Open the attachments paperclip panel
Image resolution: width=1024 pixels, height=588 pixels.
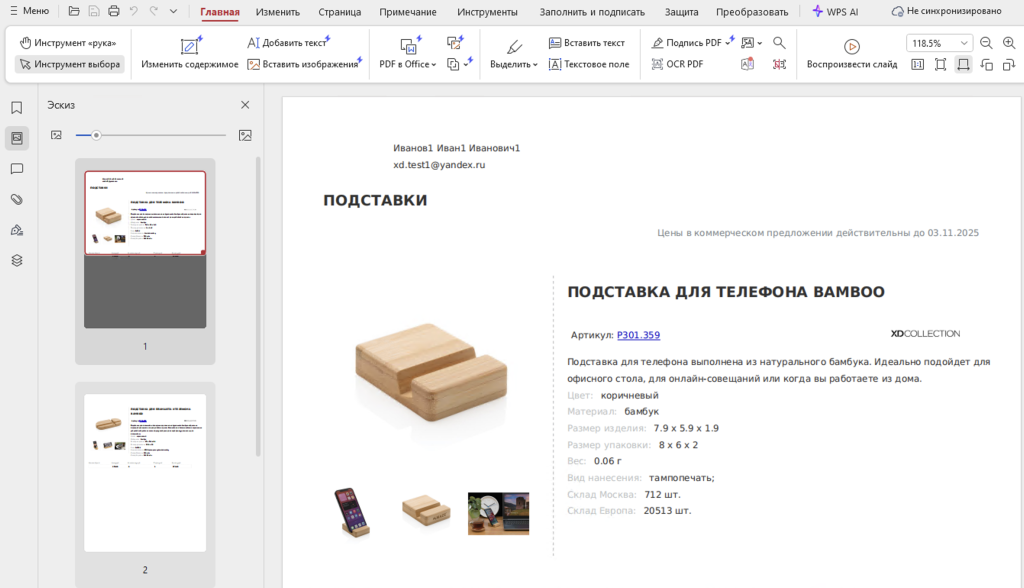pyautogui.click(x=17, y=199)
